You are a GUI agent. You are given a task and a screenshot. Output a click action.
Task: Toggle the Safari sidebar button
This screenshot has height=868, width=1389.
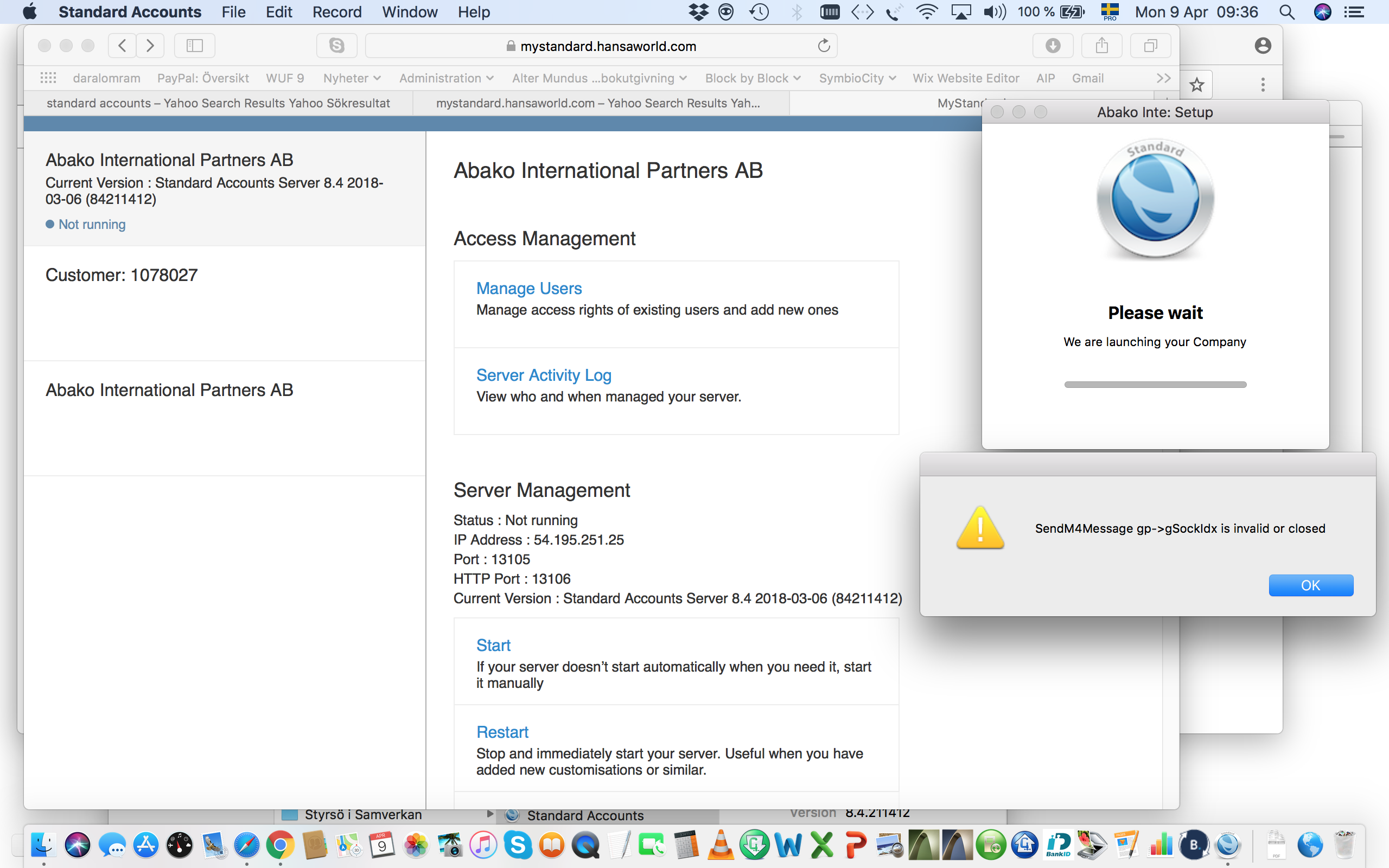coord(195,46)
